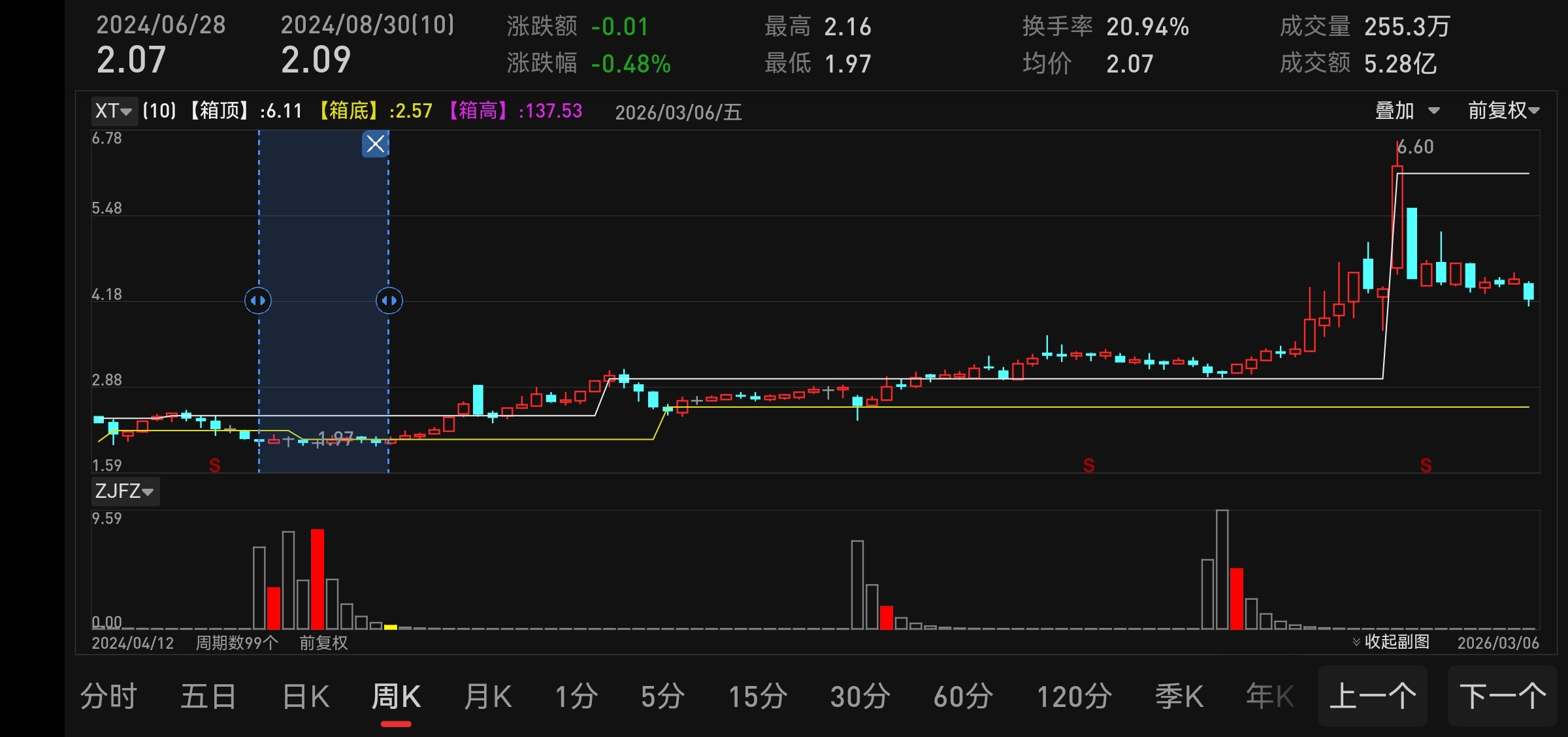Collapse the sub-chart via 收起副图
The height and width of the screenshot is (737, 1568).
[x=1392, y=642]
